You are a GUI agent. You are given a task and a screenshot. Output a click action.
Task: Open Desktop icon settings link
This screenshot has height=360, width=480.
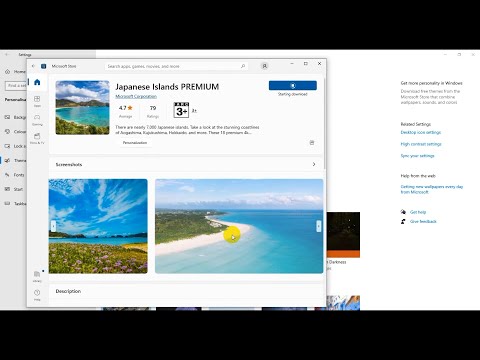coord(421,132)
